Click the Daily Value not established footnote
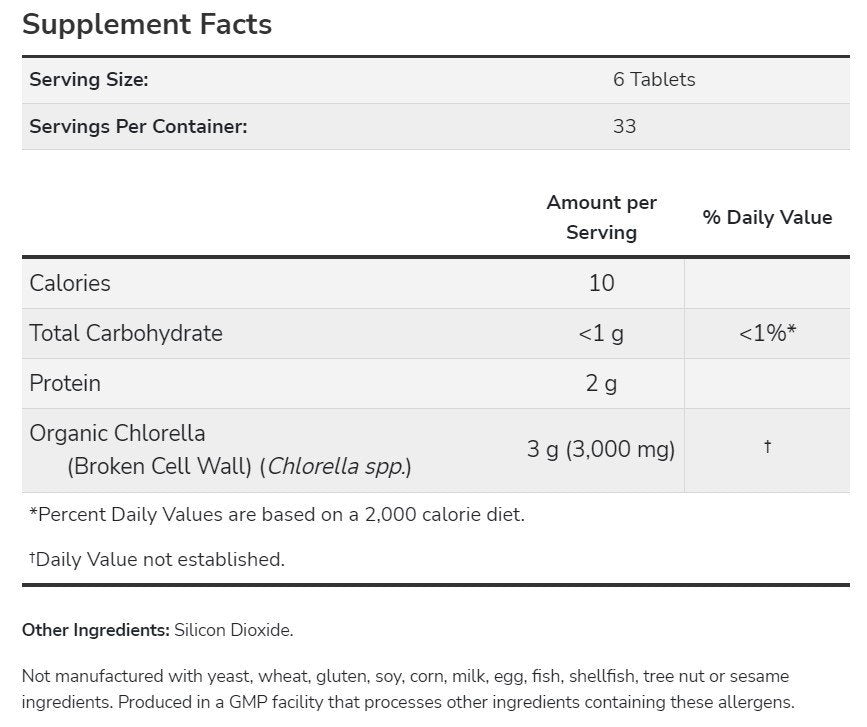Viewport: 867px width, 727px height. [x=157, y=560]
